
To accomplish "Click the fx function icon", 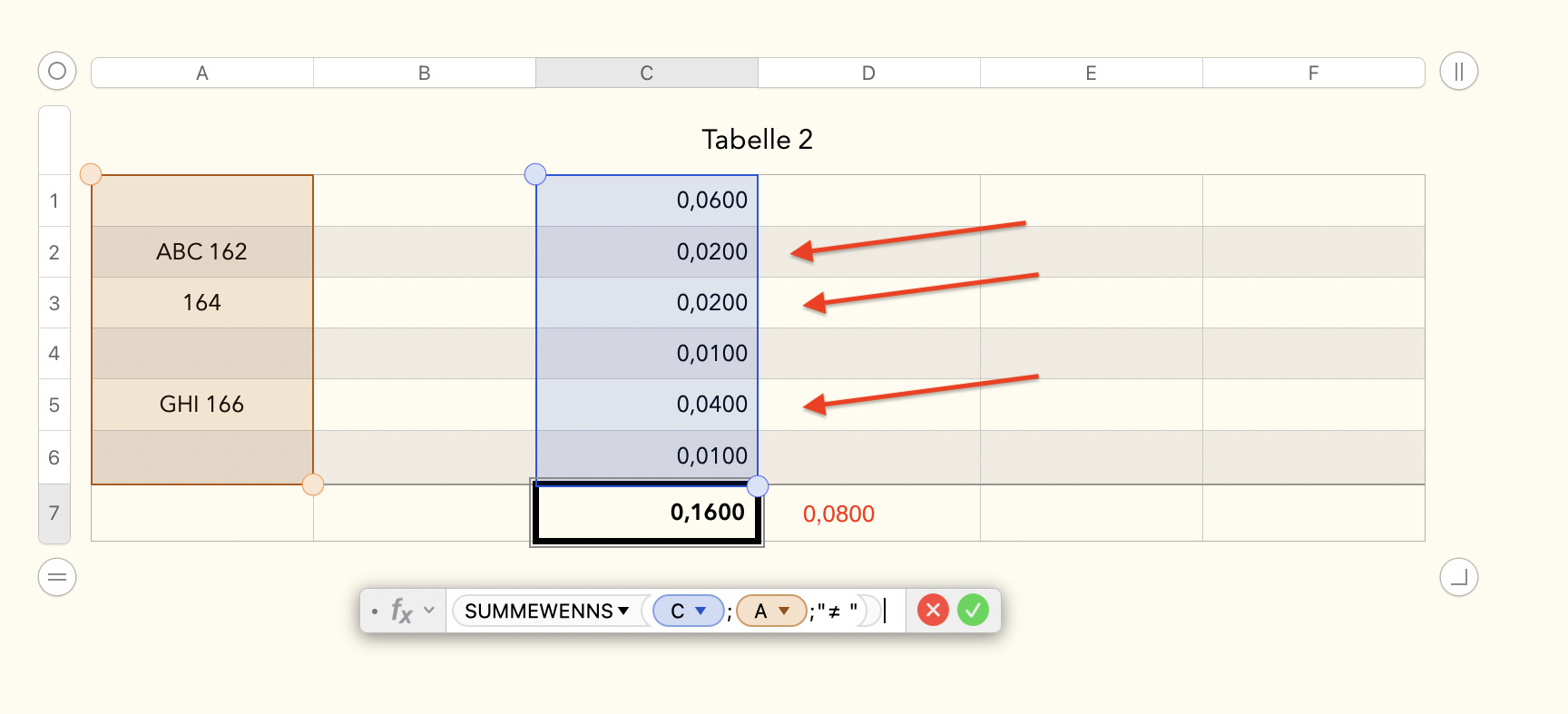I will click(x=401, y=611).
